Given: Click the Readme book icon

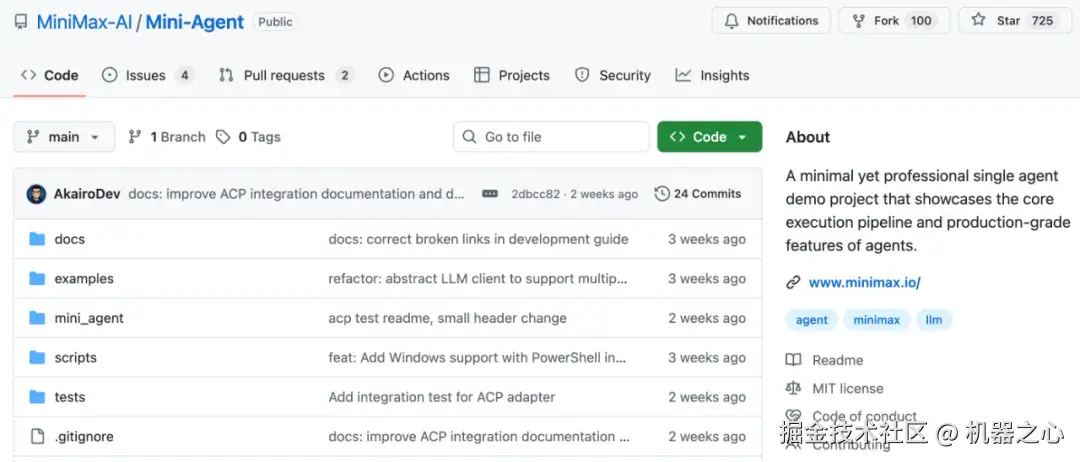Looking at the screenshot, I should click(793, 360).
